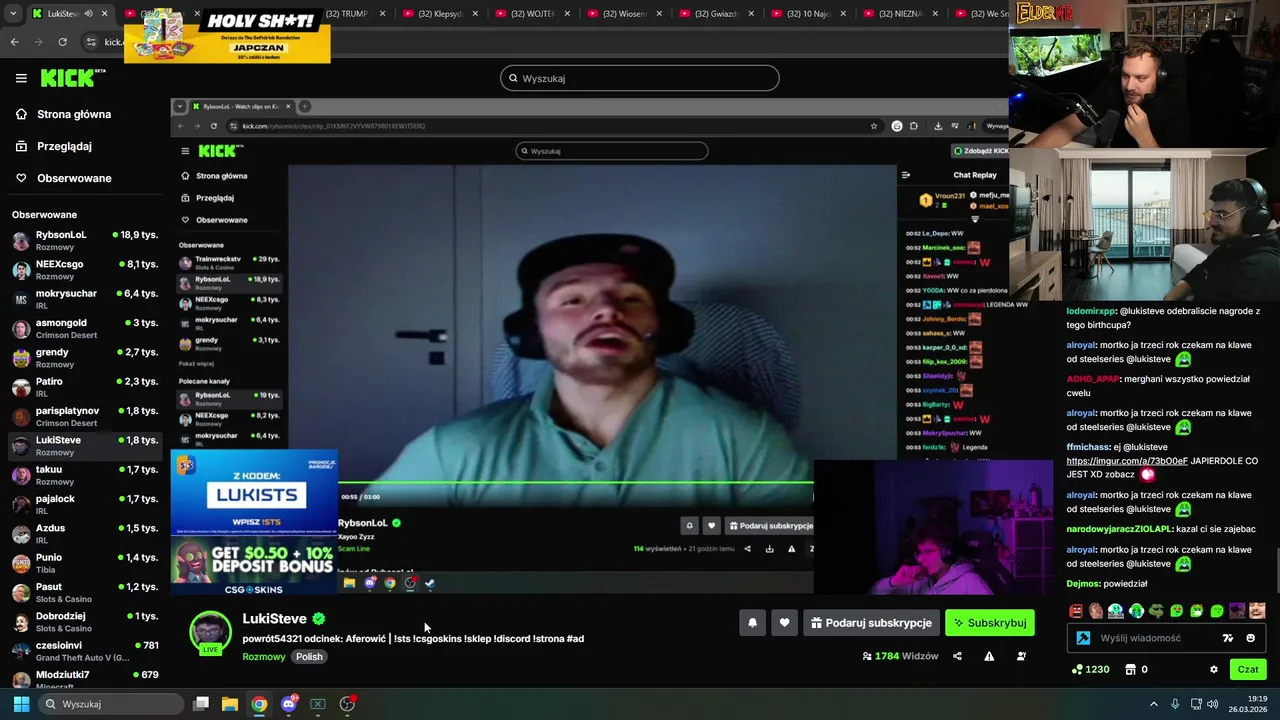1280x720 pixels.
Task: Click the blue hammer icon in chat input
Action: tap(1083, 638)
